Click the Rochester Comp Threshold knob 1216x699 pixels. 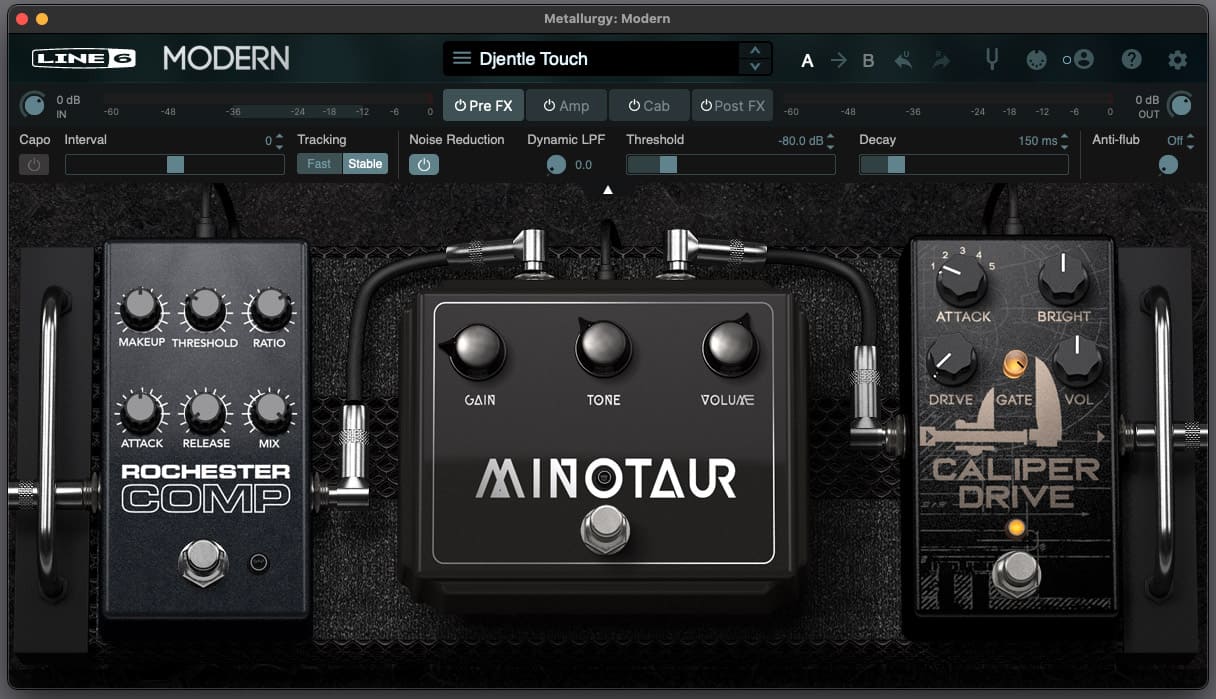[204, 310]
